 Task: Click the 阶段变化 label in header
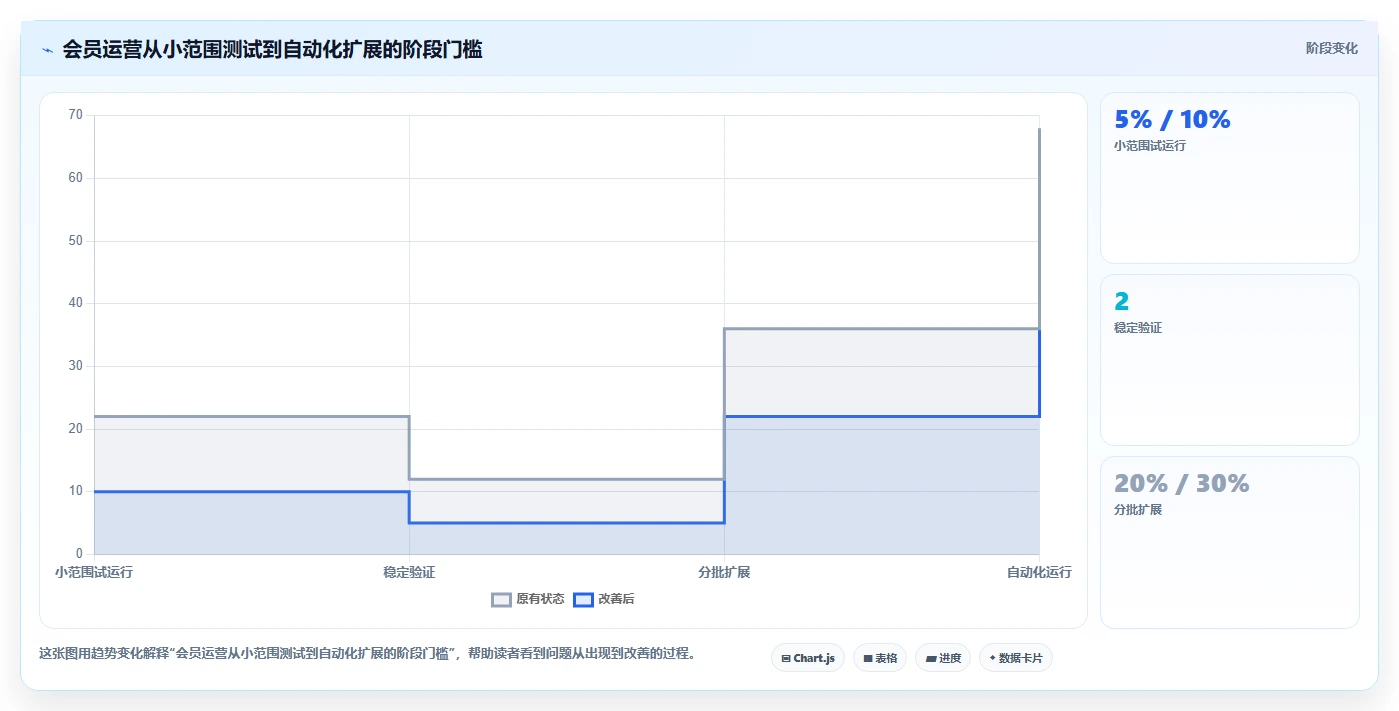pyautogui.click(x=1332, y=48)
